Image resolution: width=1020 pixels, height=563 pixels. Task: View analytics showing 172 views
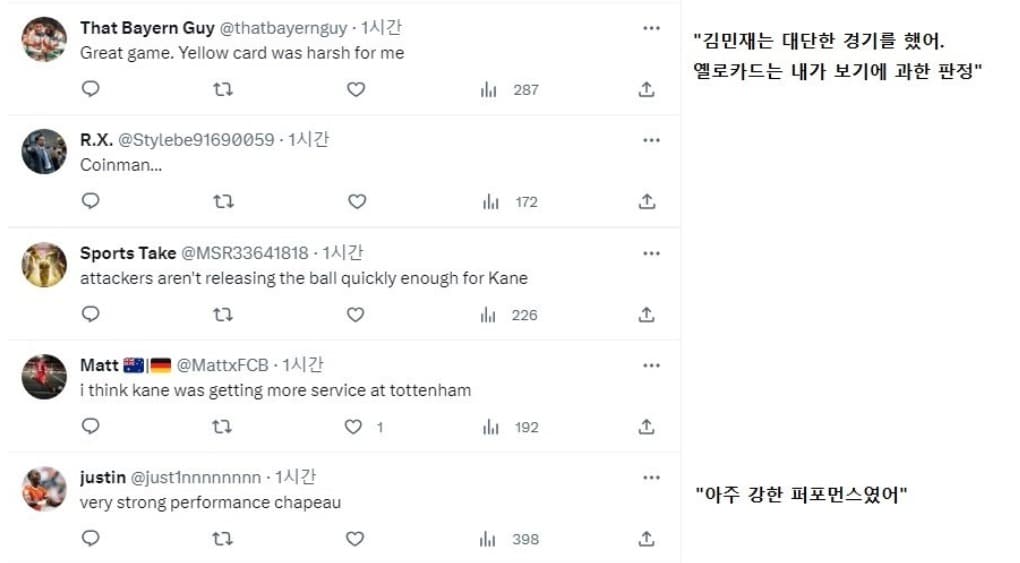pos(513,202)
